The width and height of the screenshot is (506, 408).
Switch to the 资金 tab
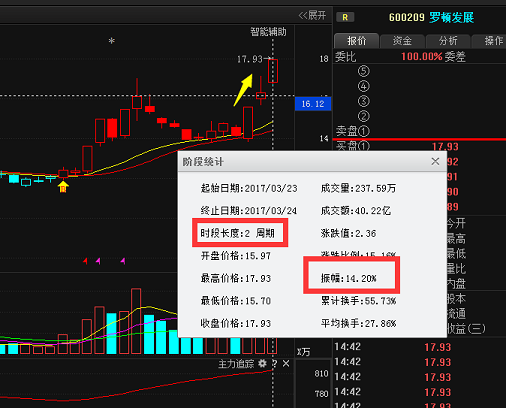coord(402,41)
